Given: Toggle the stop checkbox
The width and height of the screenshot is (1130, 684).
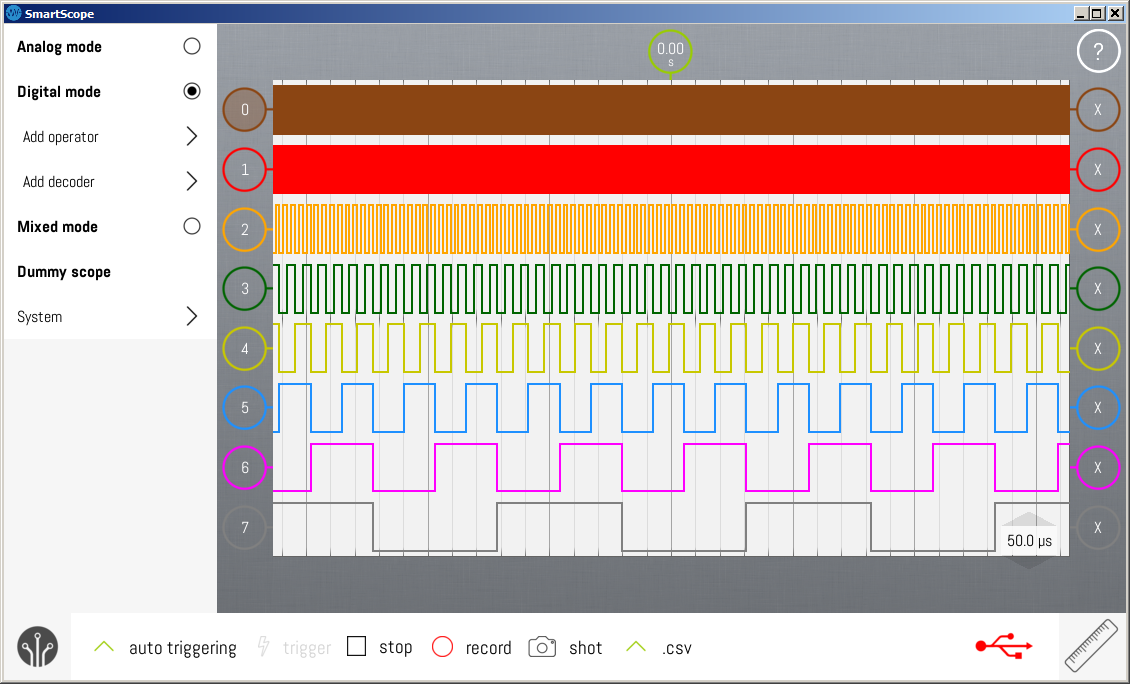Looking at the screenshot, I should coord(357,646).
